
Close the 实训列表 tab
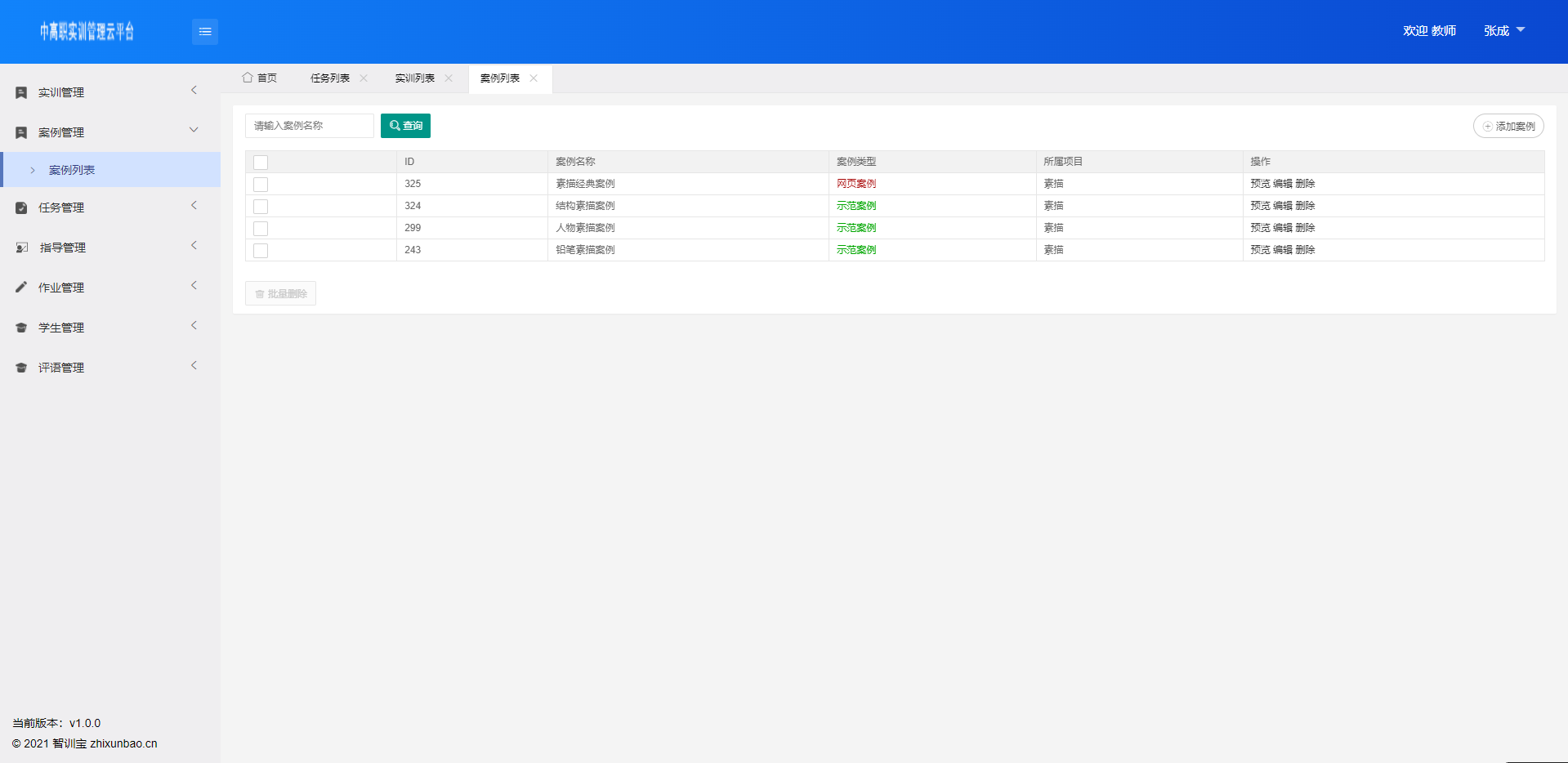click(449, 78)
